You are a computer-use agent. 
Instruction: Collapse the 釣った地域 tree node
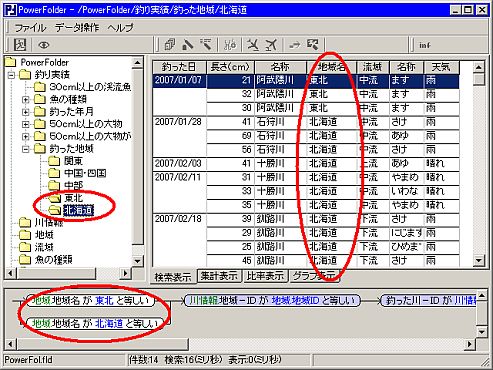(x=26, y=149)
